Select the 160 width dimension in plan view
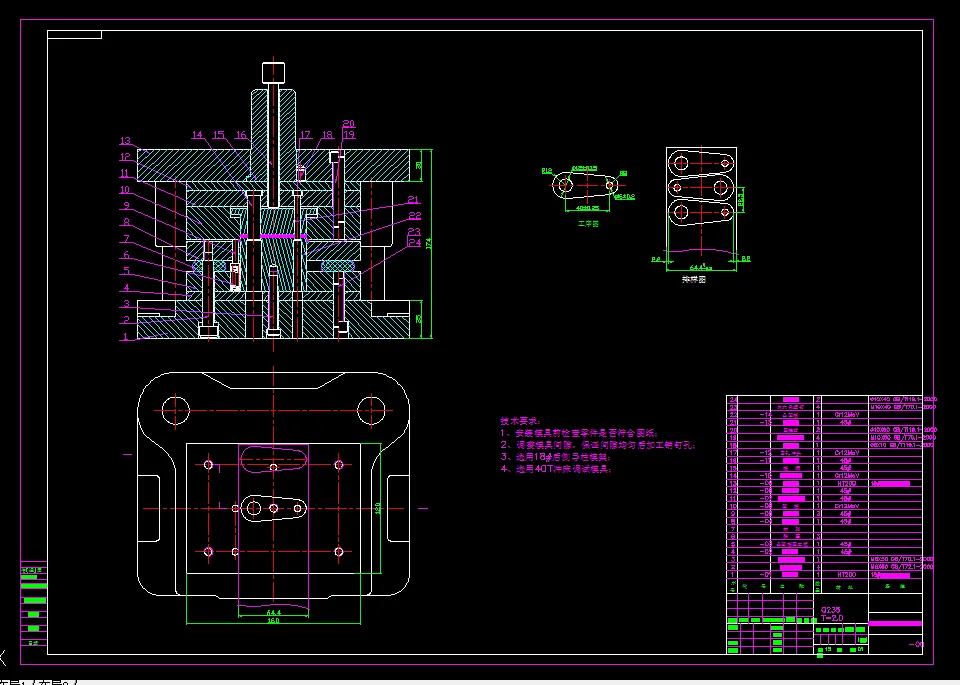This screenshot has width=960, height=685. pos(273,621)
